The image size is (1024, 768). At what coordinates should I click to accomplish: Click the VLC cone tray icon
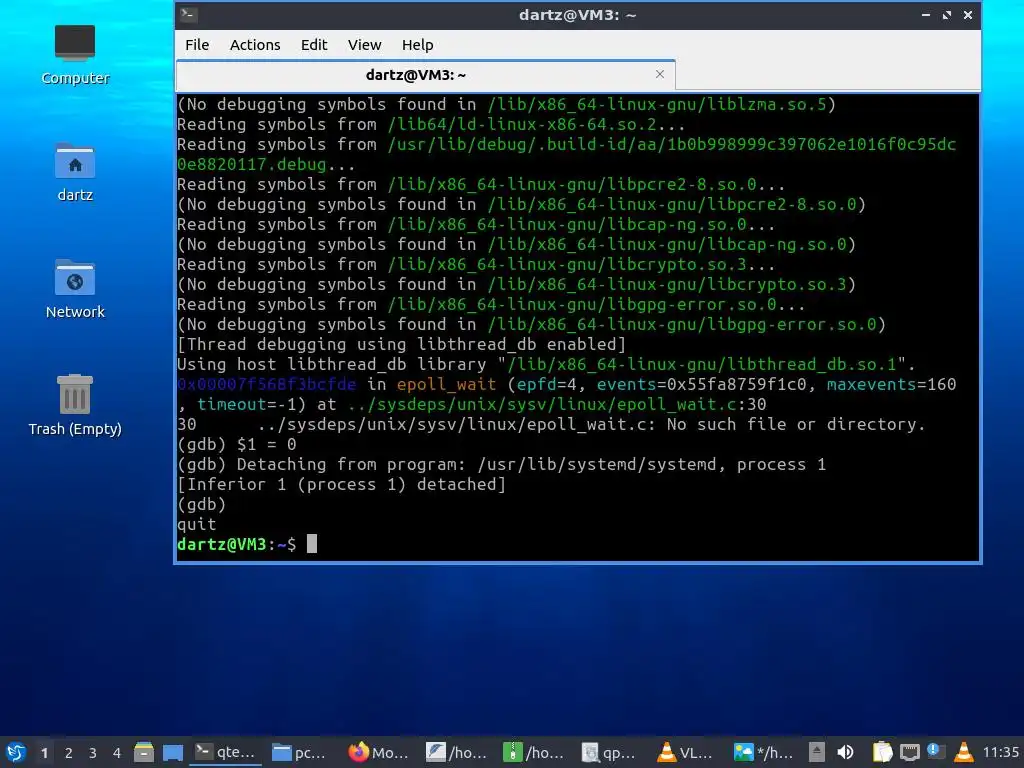pos(964,752)
